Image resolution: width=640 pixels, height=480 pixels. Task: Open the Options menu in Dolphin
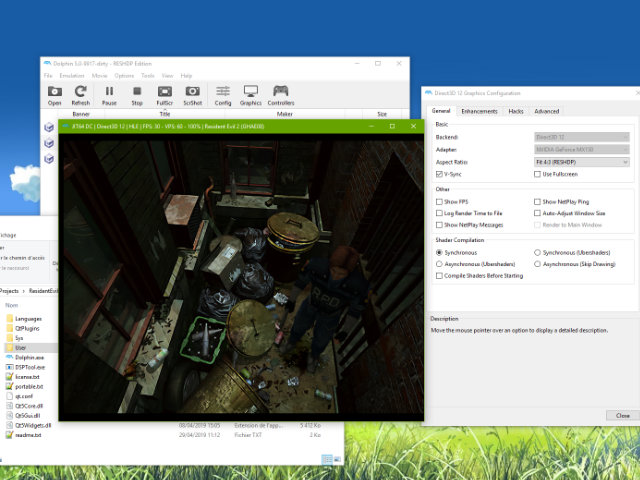pos(124,76)
